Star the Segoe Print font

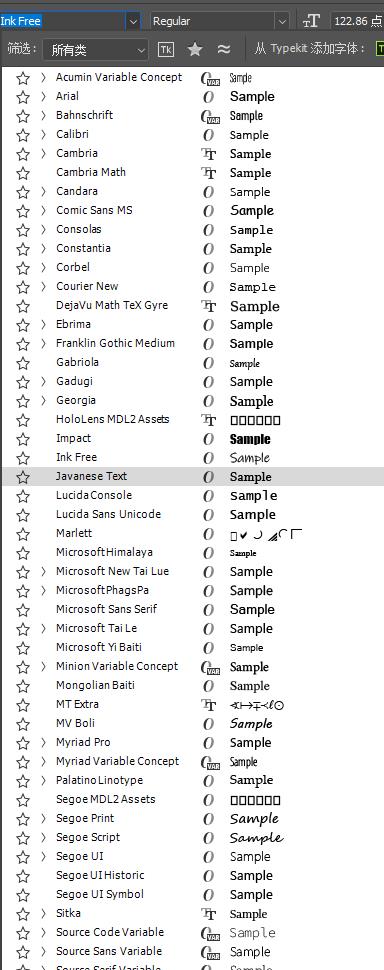(x=23, y=820)
